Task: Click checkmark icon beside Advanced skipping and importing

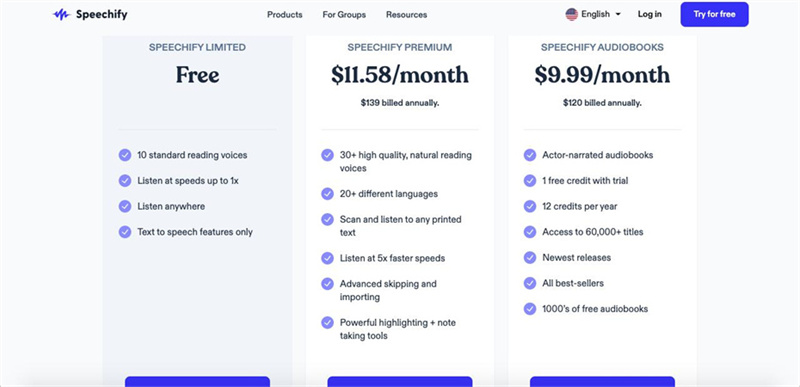Action: pos(328,284)
